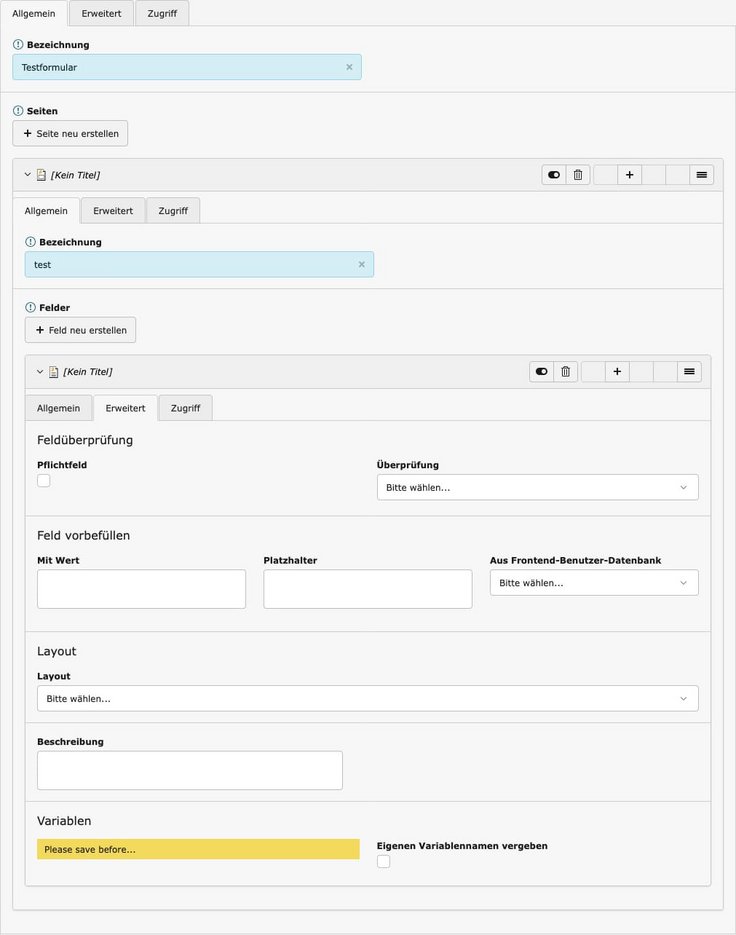Image resolution: width=736 pixels, height=935 pixels.
Task: Open the Überprüfung dropdown
Action: coord(537,488)
